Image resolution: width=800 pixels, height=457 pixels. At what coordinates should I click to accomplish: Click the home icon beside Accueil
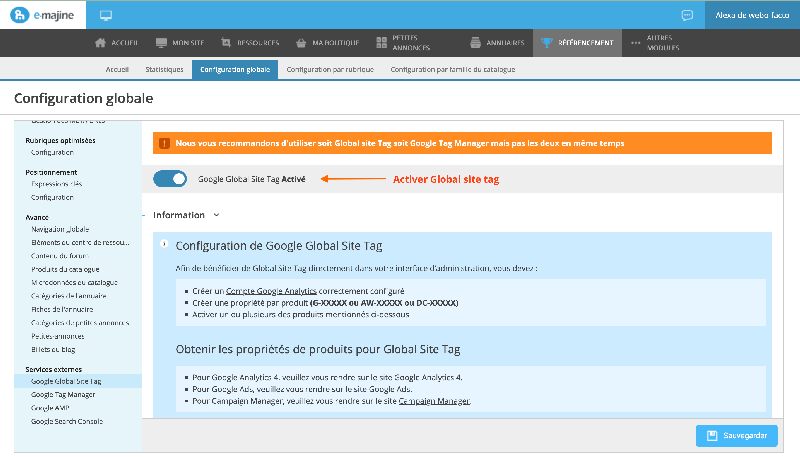[101, 43]
